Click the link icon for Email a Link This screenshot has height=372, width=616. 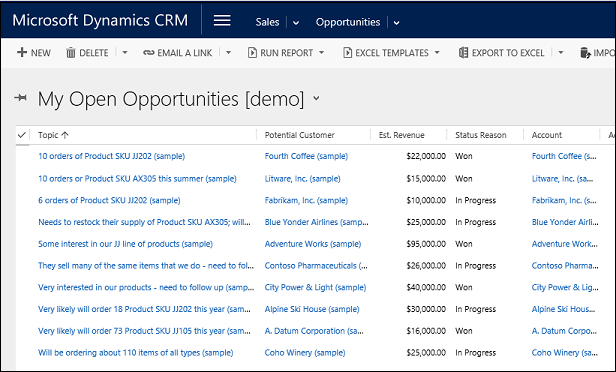(148, 53)
